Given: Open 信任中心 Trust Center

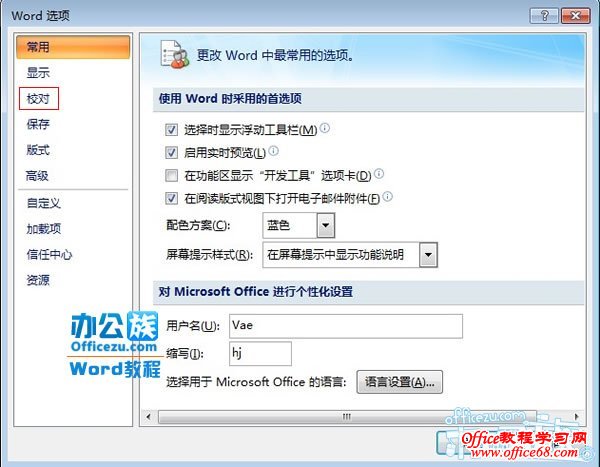Looking at the screenshot, I should click(x=49, y=254).
